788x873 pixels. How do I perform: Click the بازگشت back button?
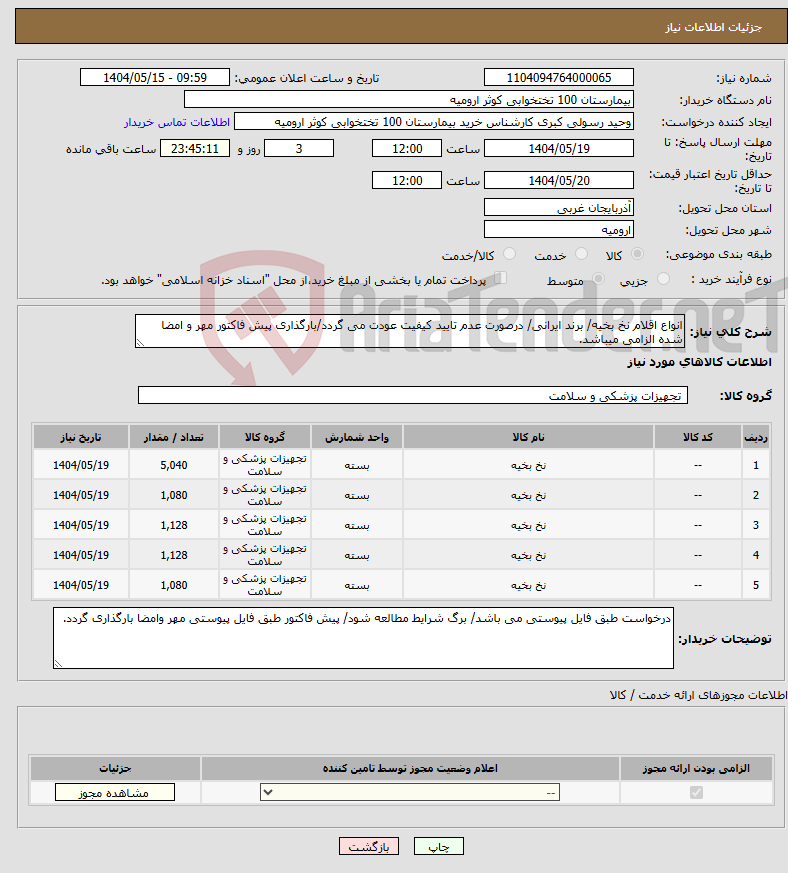point(369,846)
